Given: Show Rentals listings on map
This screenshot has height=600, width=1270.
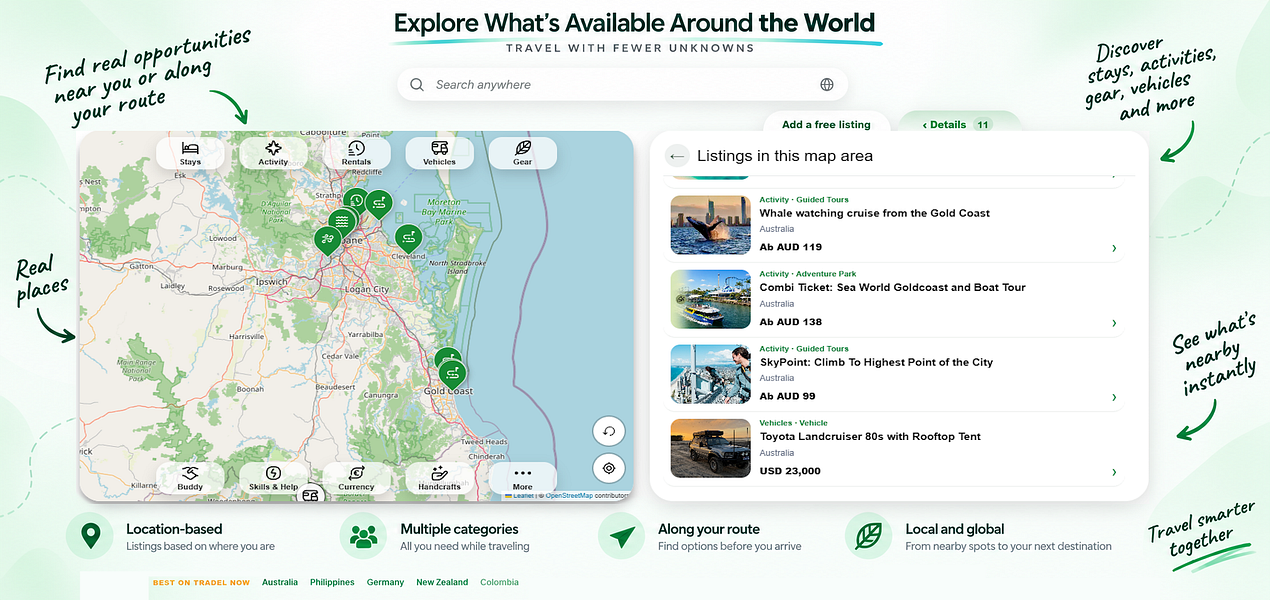Looking at the screenshot, I should tap(356, 152).
